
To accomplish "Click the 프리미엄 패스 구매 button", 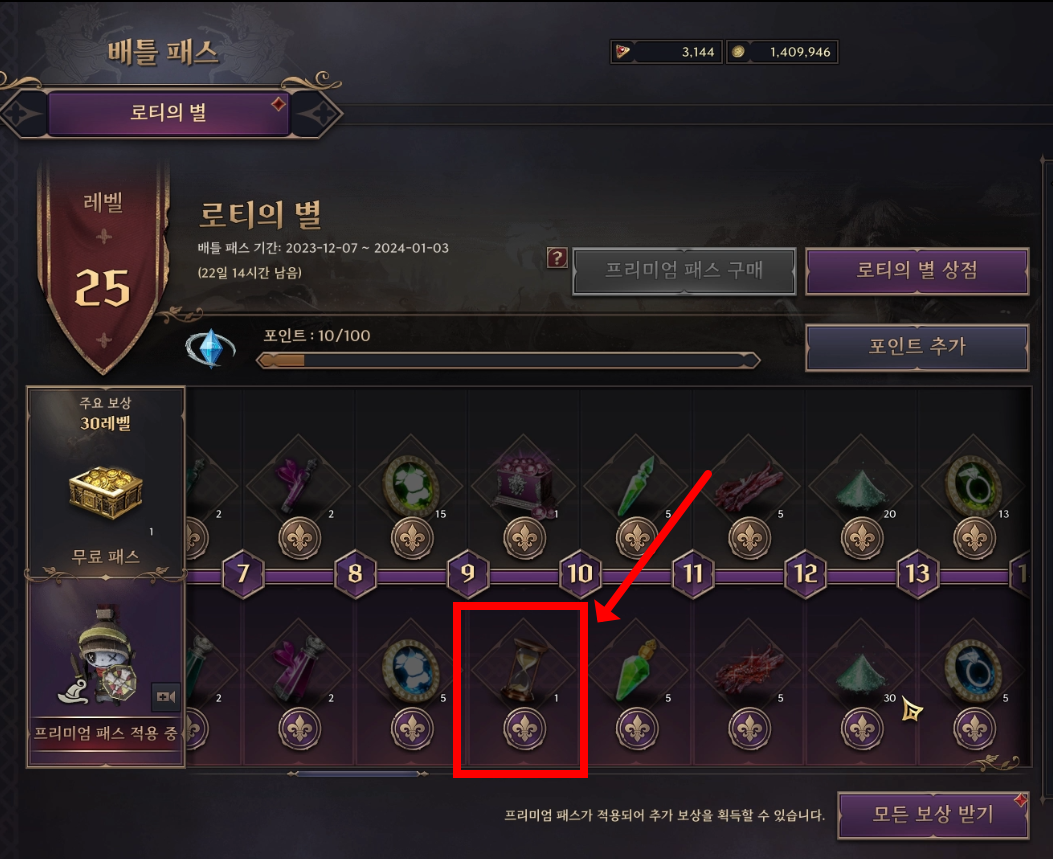I will pos(684,271).
